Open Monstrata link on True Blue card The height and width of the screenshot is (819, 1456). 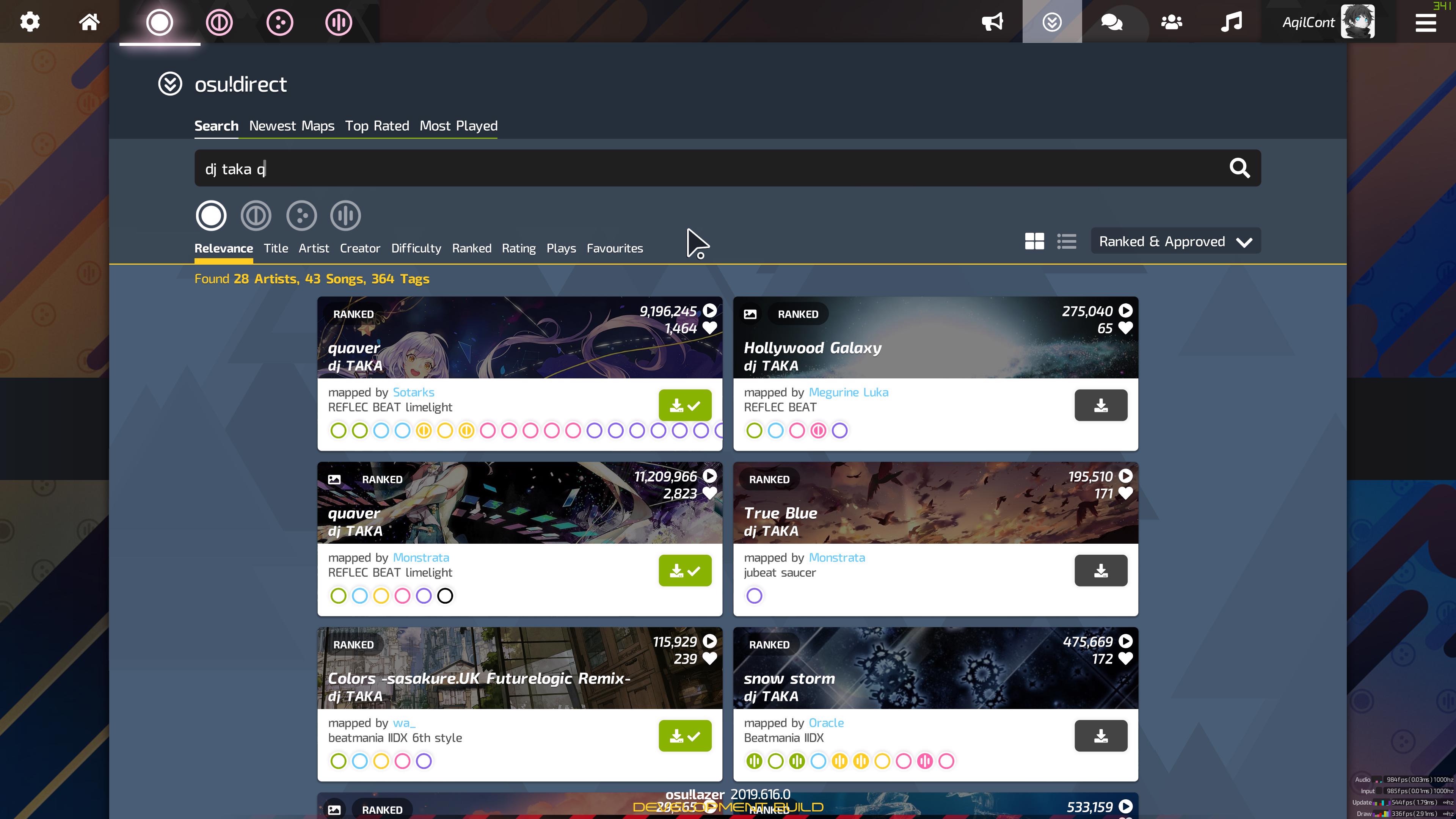point(836,558)
